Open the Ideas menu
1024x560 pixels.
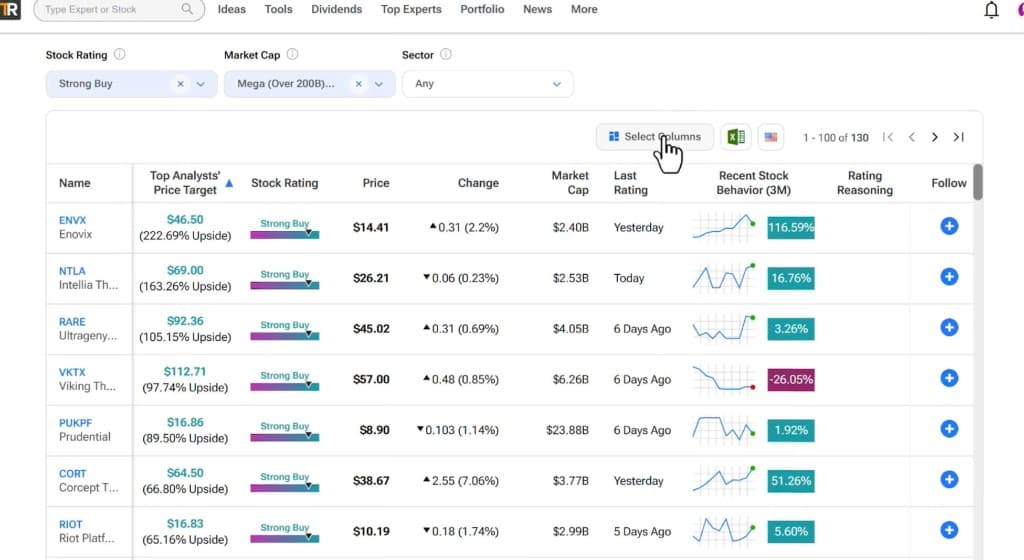(232, 9)
